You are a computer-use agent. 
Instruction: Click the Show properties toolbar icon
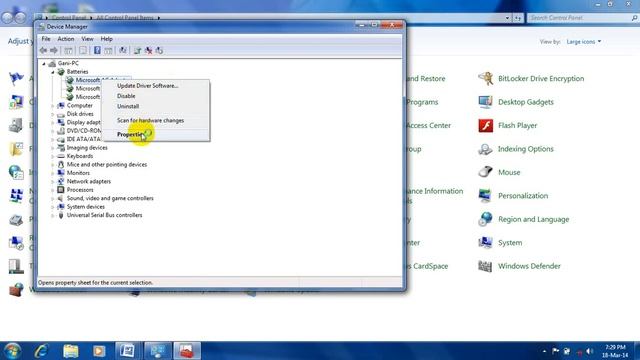83,50
